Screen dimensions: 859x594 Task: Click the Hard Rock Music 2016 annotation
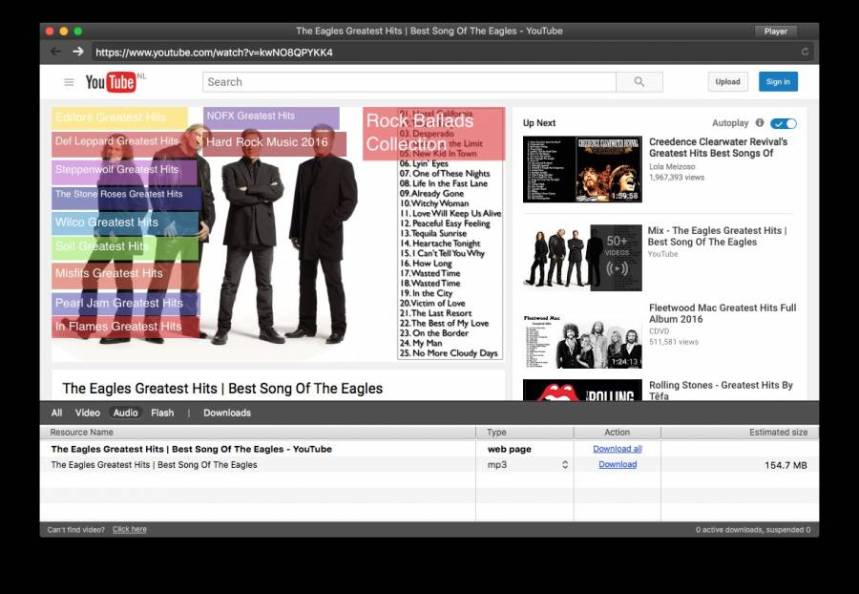[x=274, y=143]
